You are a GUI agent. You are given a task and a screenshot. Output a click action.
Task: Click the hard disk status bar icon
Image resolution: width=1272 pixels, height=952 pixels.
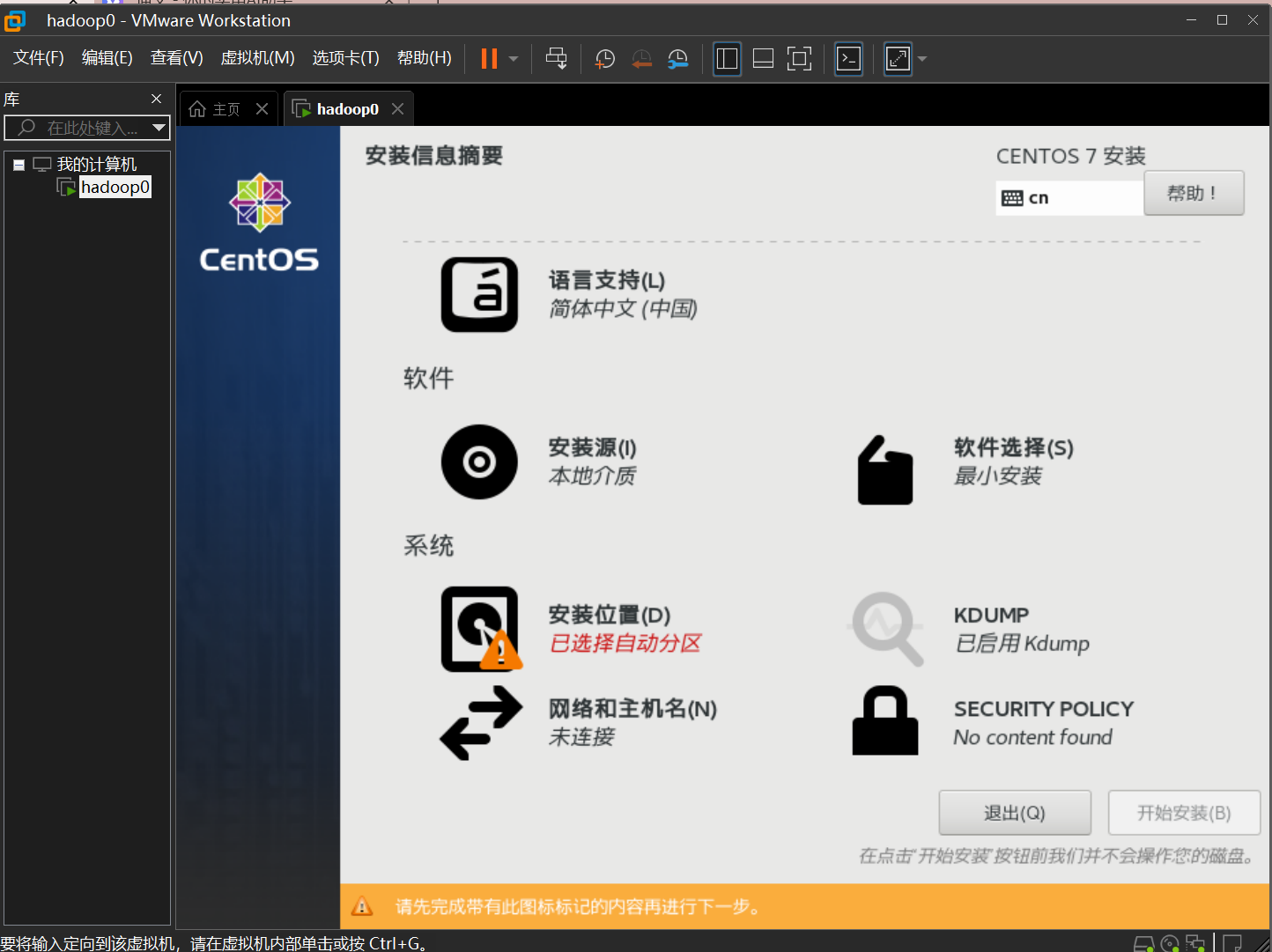point(1143,943)
